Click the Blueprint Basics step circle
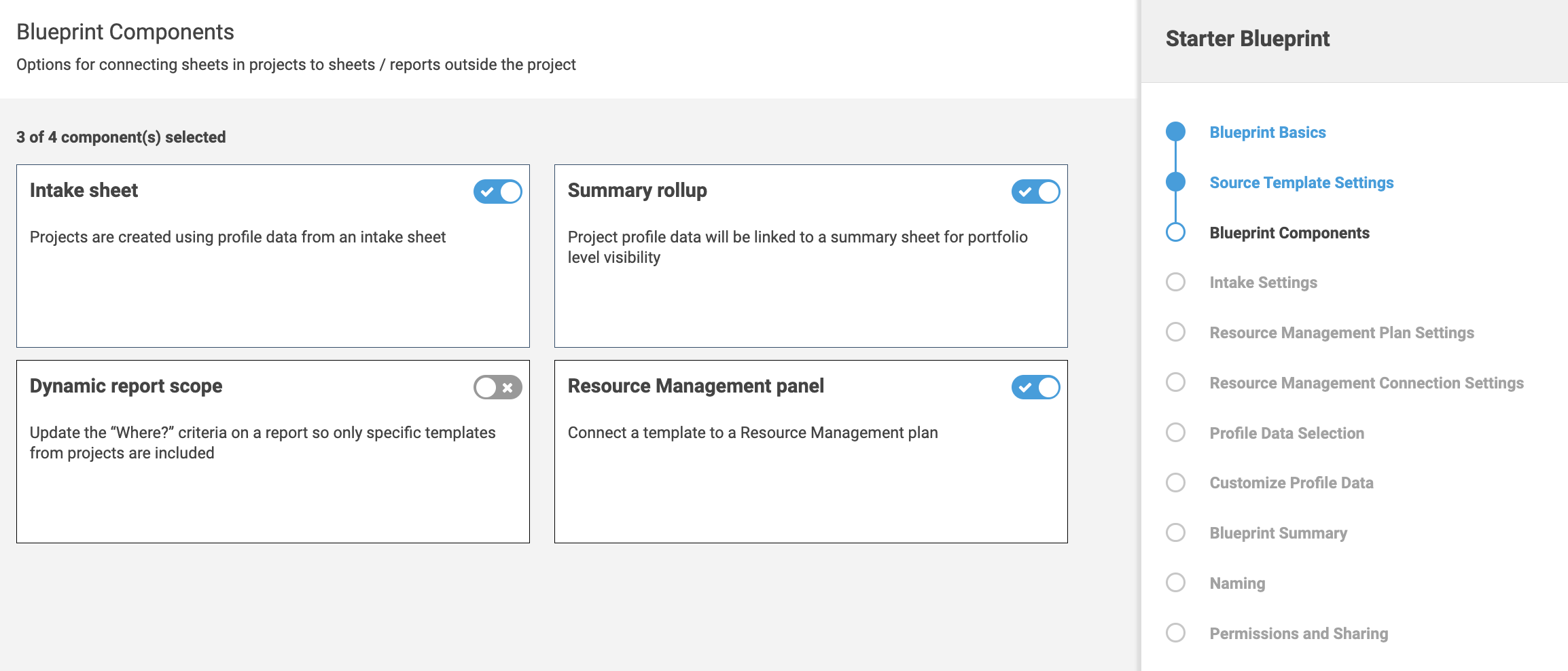The height and width of the screenshot is (671, 1568). click(1175, 132)
